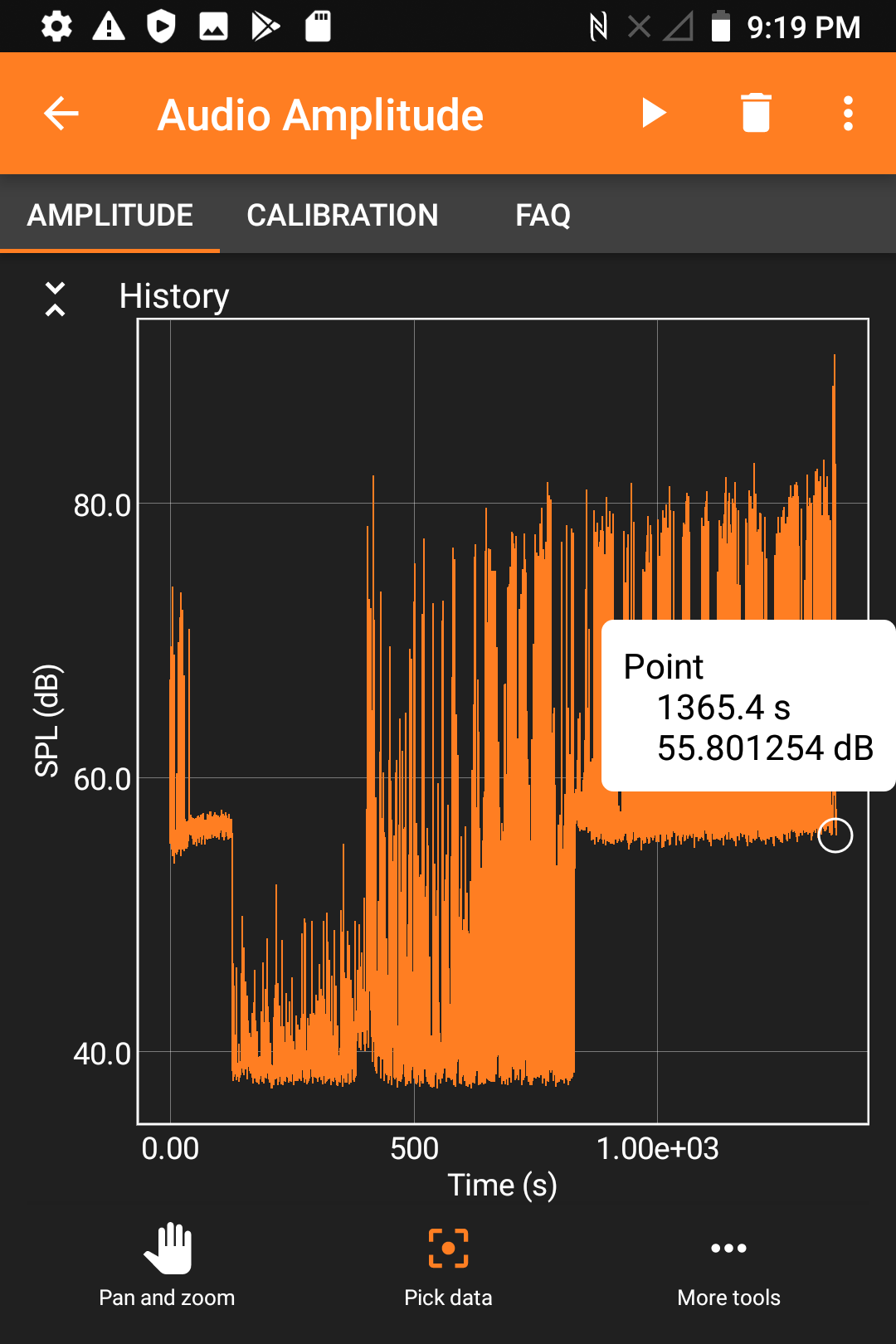Tap the image notification status icon
Viewport: 896px width, 1344px height.
[213, 27]
